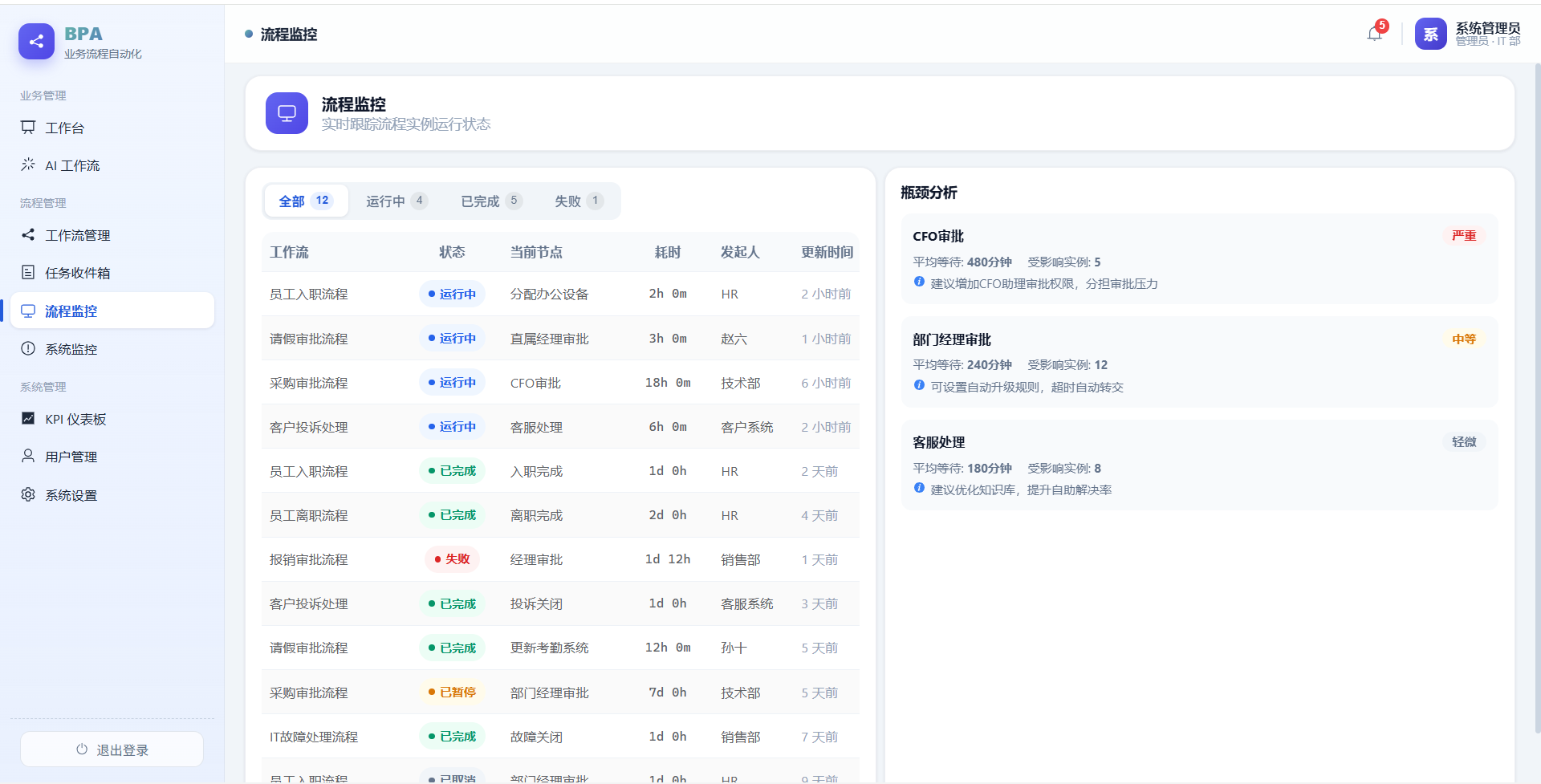Open the 部门经理审批 bottleneck card title
Screen dimensions: 1541x784
[952, 339]
